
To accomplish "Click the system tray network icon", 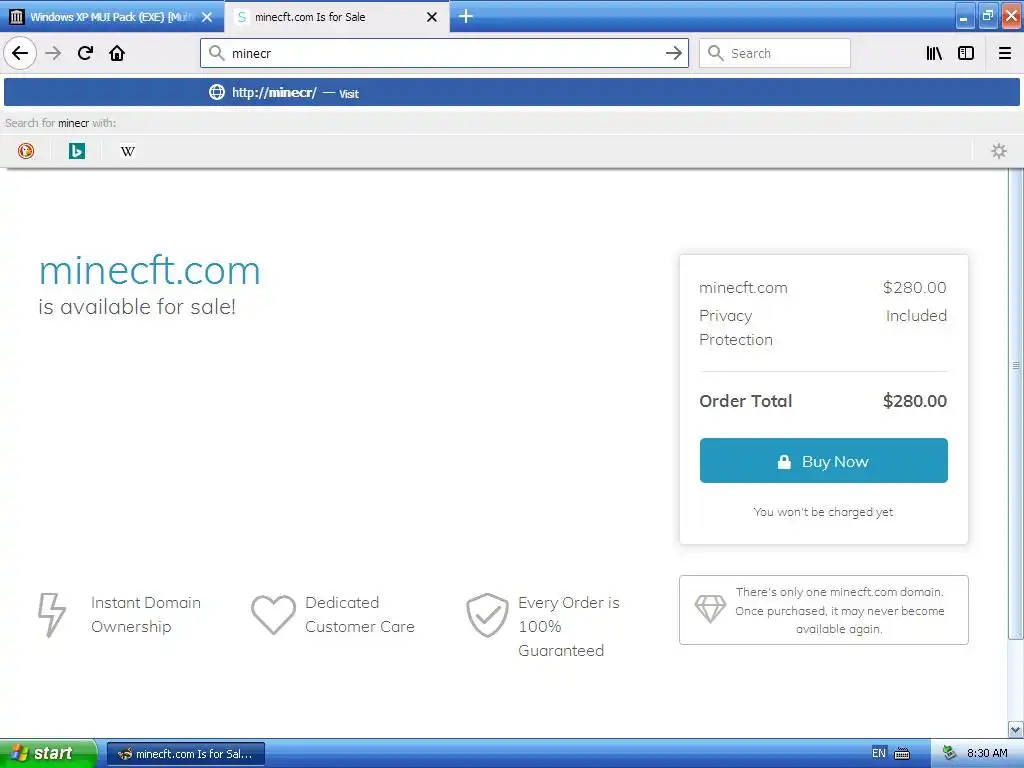I will click(949, 754).
